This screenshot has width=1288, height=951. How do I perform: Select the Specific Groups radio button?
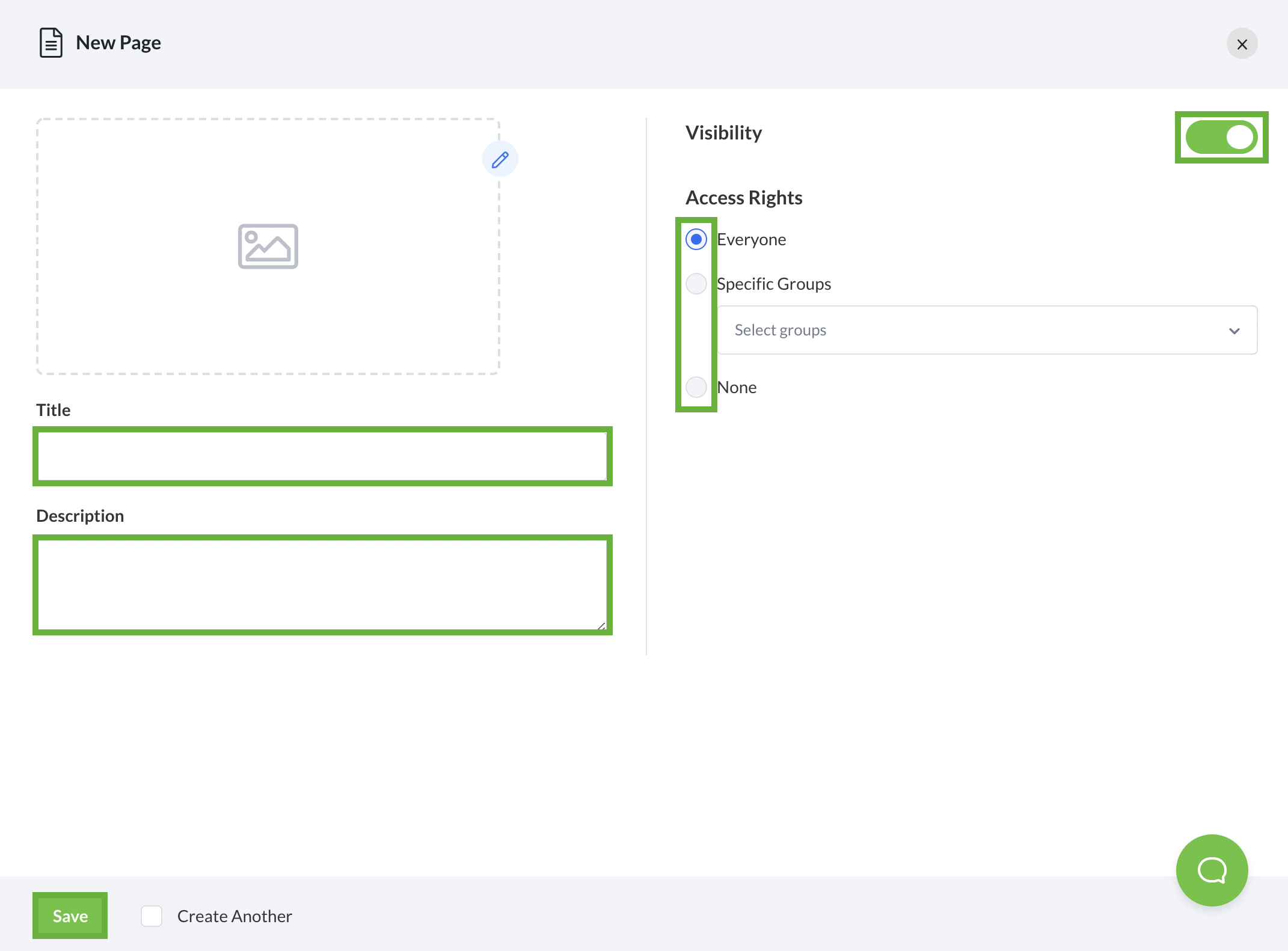(696, 284)
